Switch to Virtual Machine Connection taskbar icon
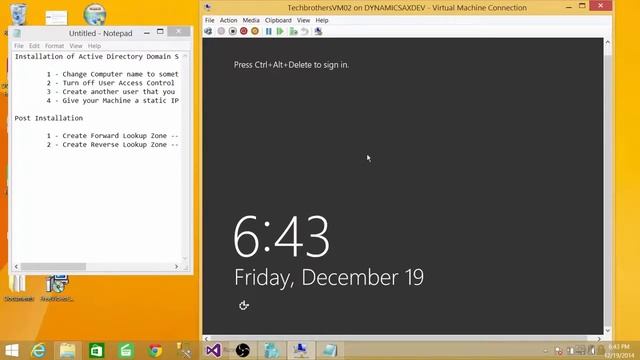This screenshot has height=360, width=640. (x=301, y=351)
